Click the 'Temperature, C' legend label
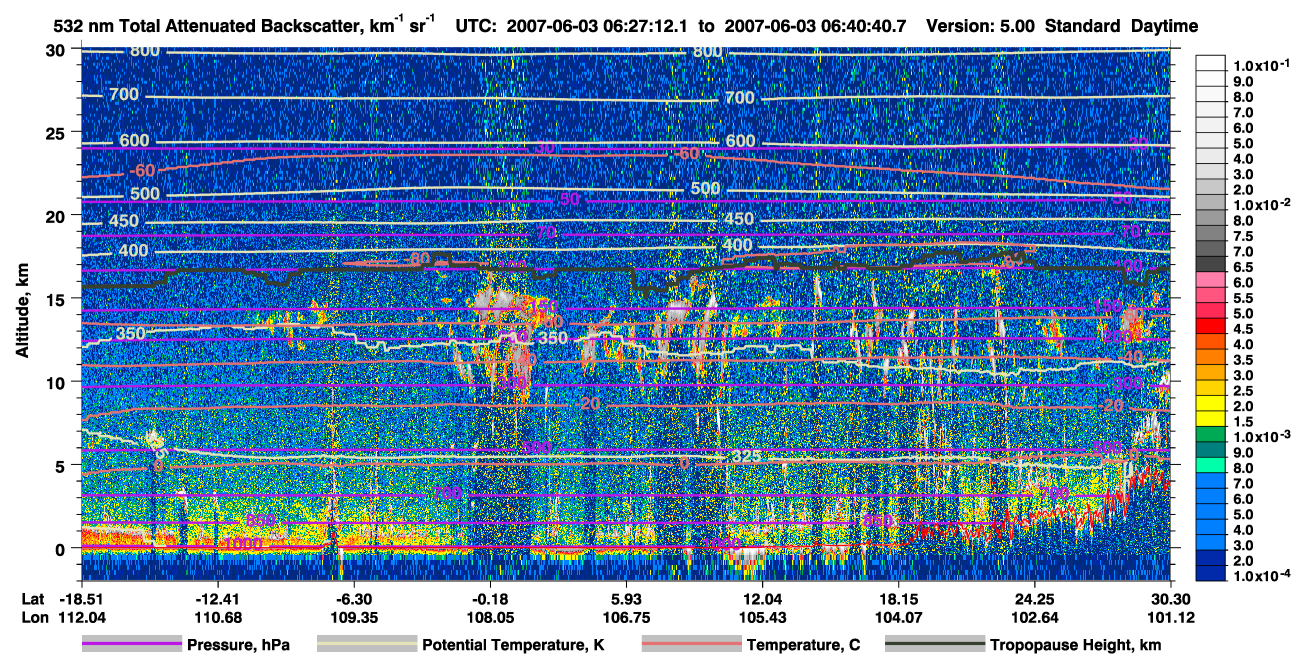The image size is (1300, 667). pyautogui.click(x=803, y=646)
